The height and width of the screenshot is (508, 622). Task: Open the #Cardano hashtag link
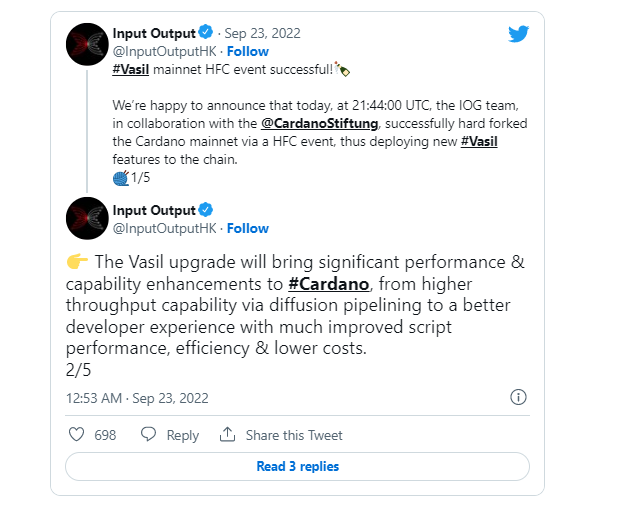(x=314, y=282)
